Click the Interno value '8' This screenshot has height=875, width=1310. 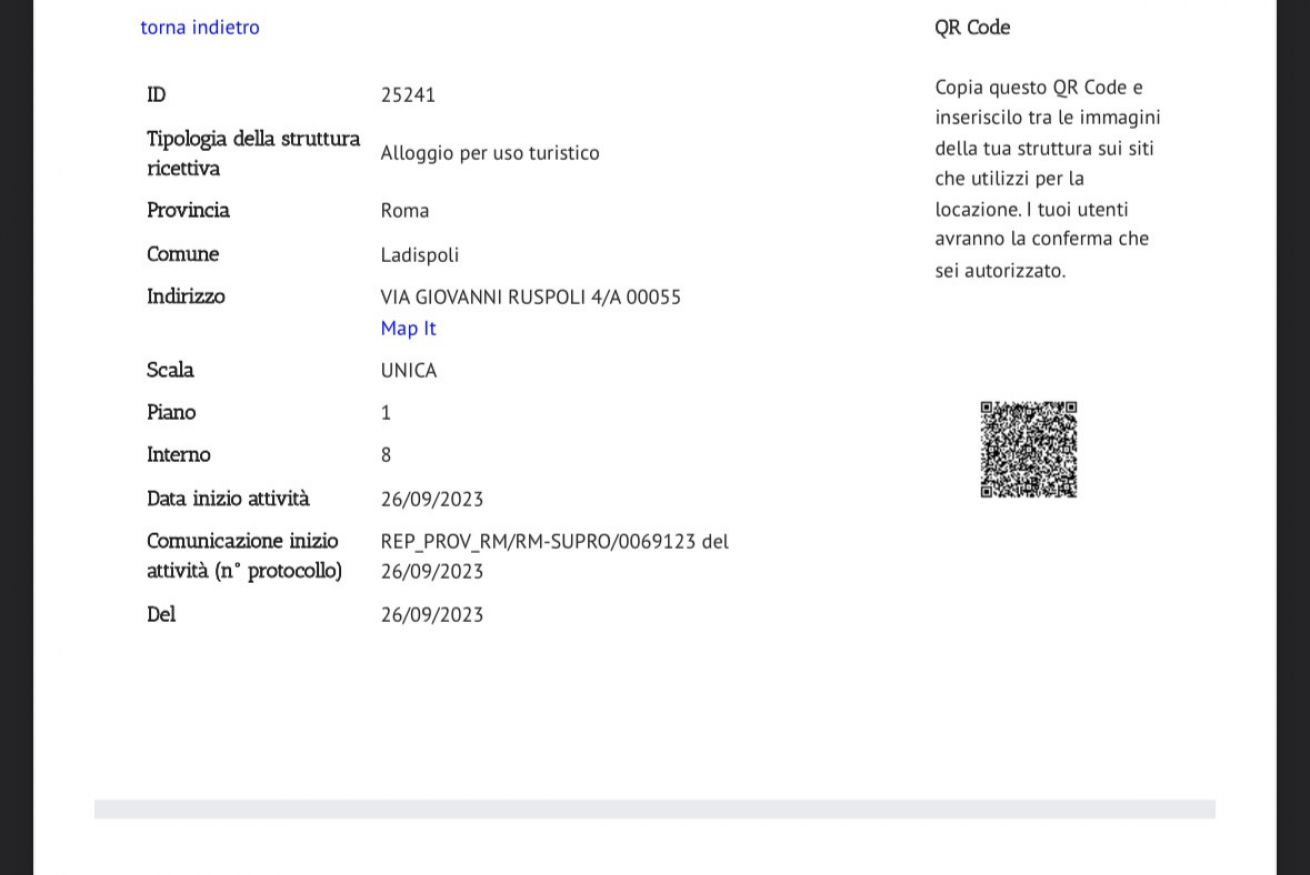click(x=386, y=455)
